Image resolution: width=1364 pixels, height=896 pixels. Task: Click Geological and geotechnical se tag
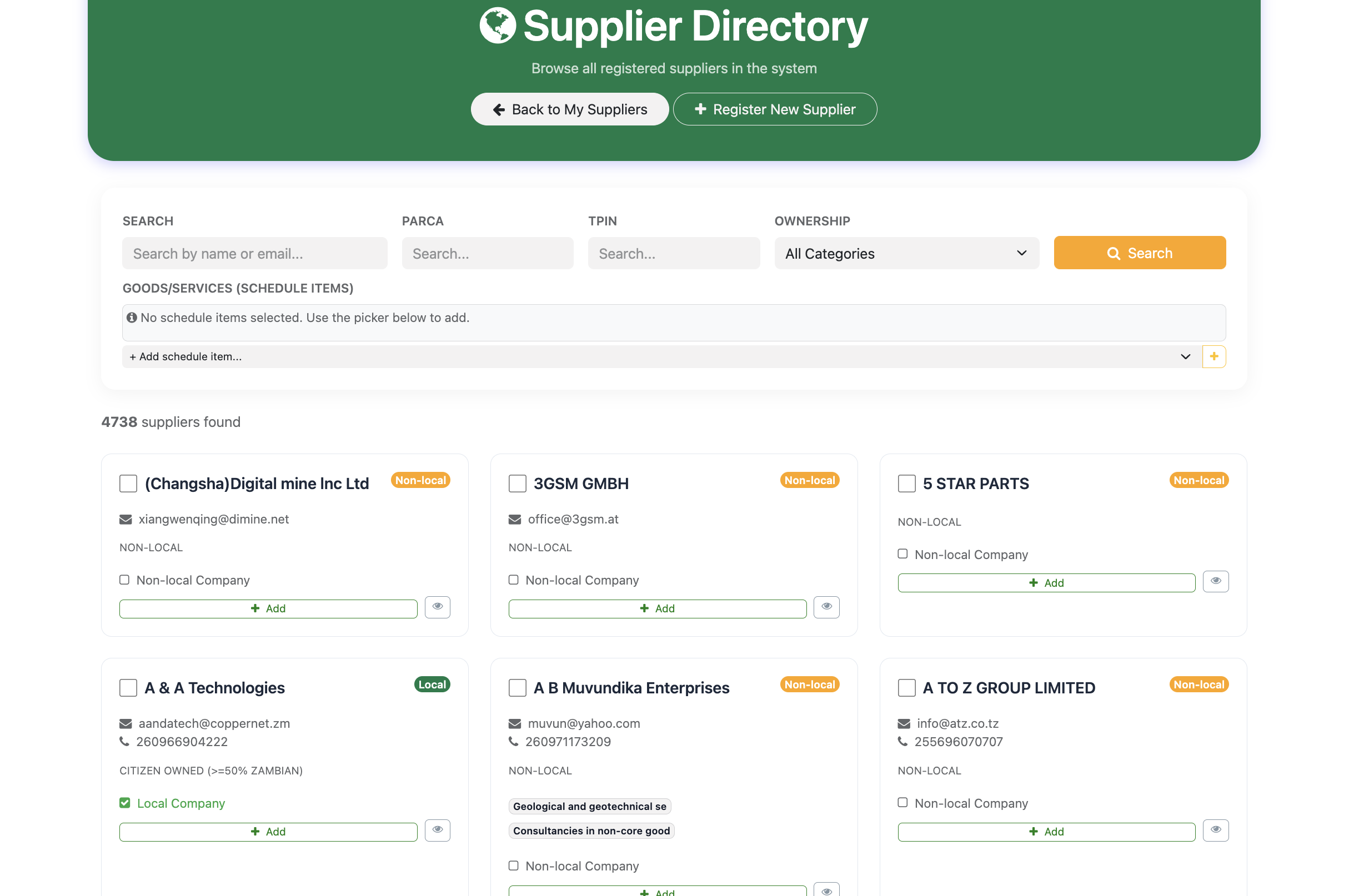pos(590,806)
